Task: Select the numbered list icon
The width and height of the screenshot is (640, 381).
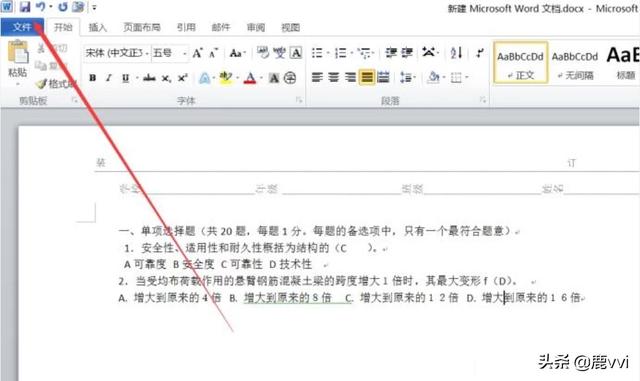Action: tap(340, 53)
